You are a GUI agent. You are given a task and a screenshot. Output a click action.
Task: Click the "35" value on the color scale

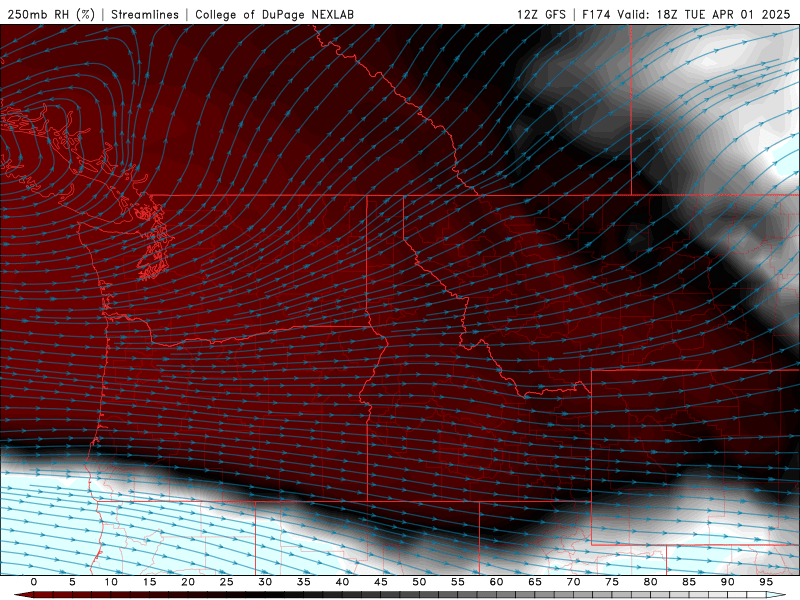pos(304,582)
